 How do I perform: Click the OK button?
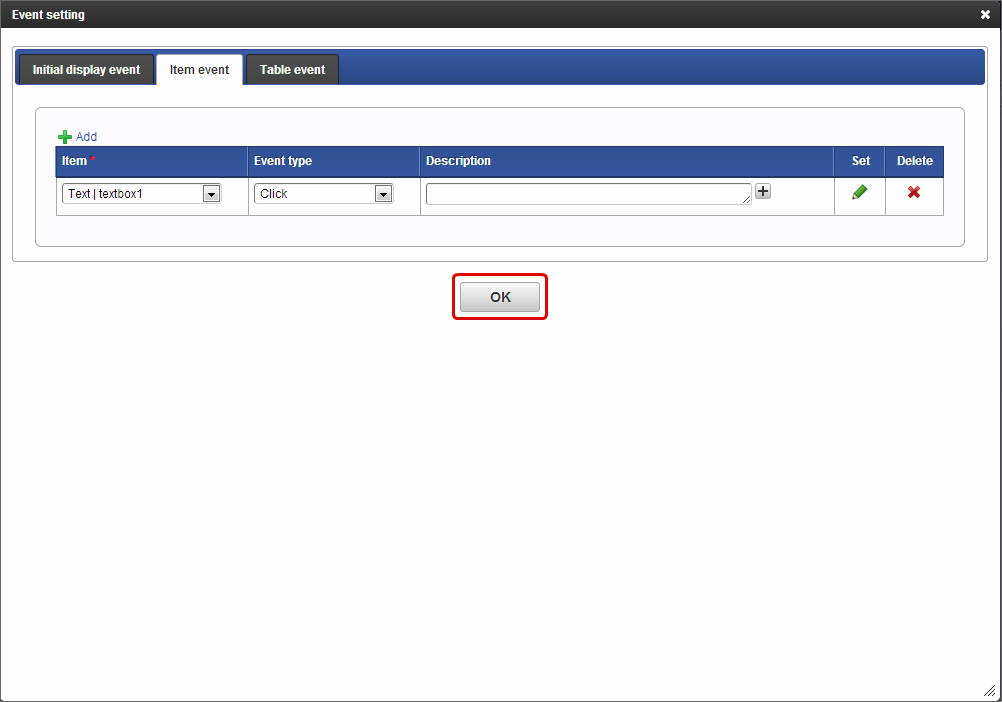coord(500,297)
